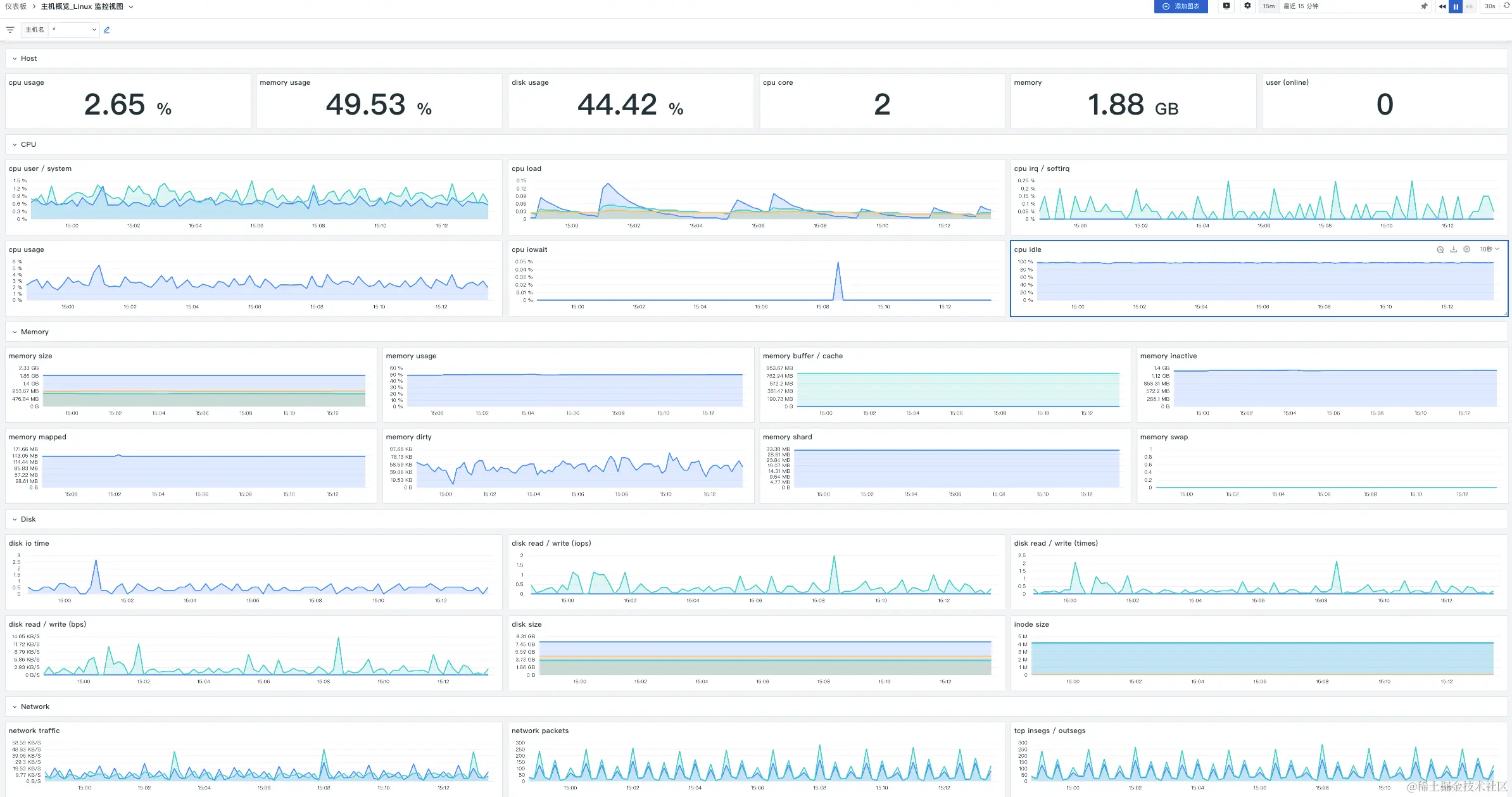Click the manual refresh icon

1507,6
